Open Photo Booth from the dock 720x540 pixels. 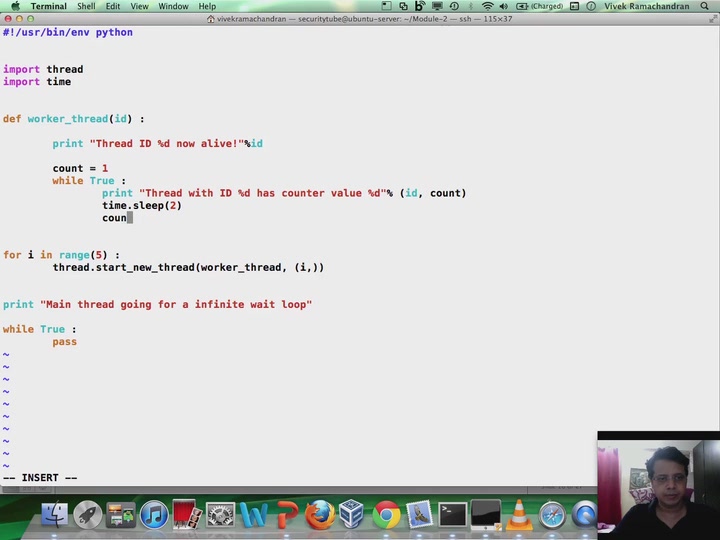[185, 514]
